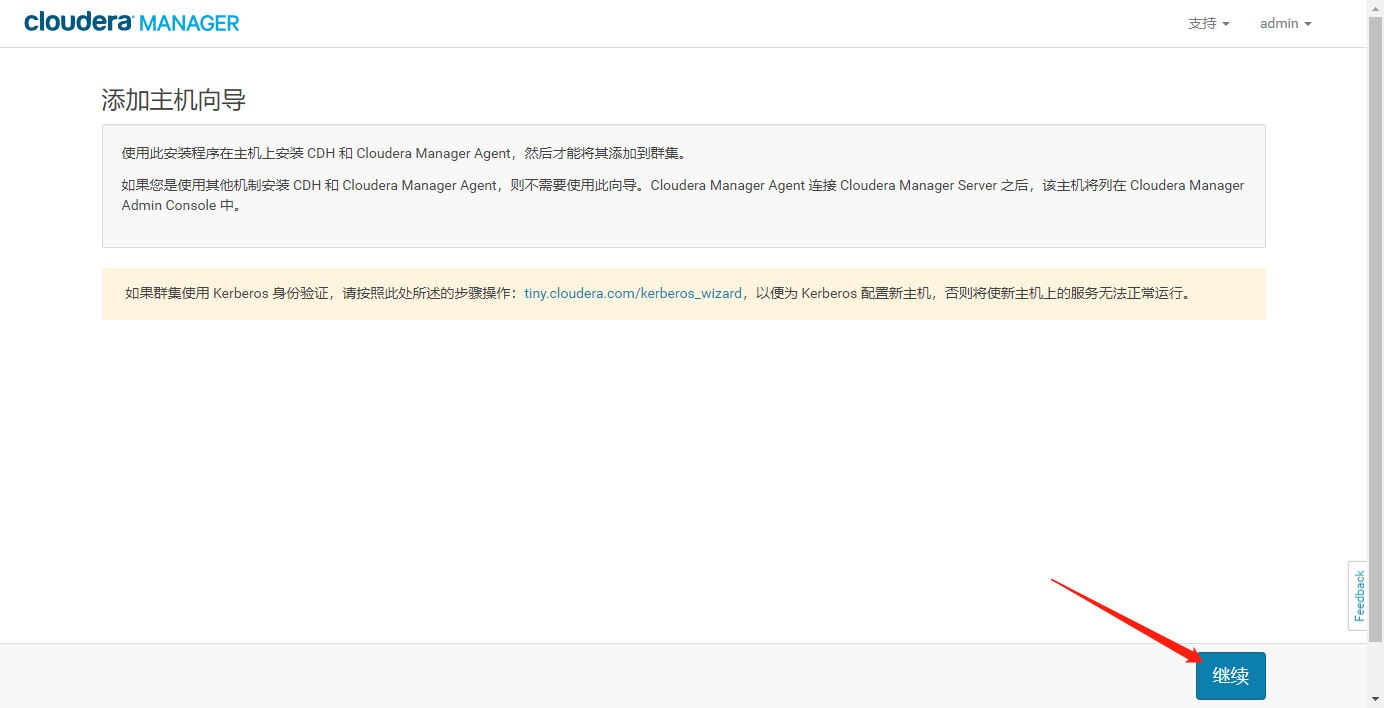Open the 支持 dropdown menu
This screenshot has width=1384, height=708.
pyautogui.click(x=1208, y=23)
